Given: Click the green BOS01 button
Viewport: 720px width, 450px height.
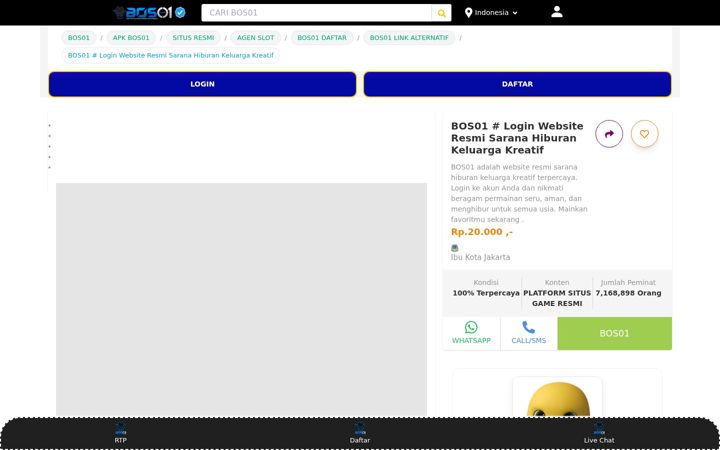Looking at the screenshot, I should [x=614, y=333].
